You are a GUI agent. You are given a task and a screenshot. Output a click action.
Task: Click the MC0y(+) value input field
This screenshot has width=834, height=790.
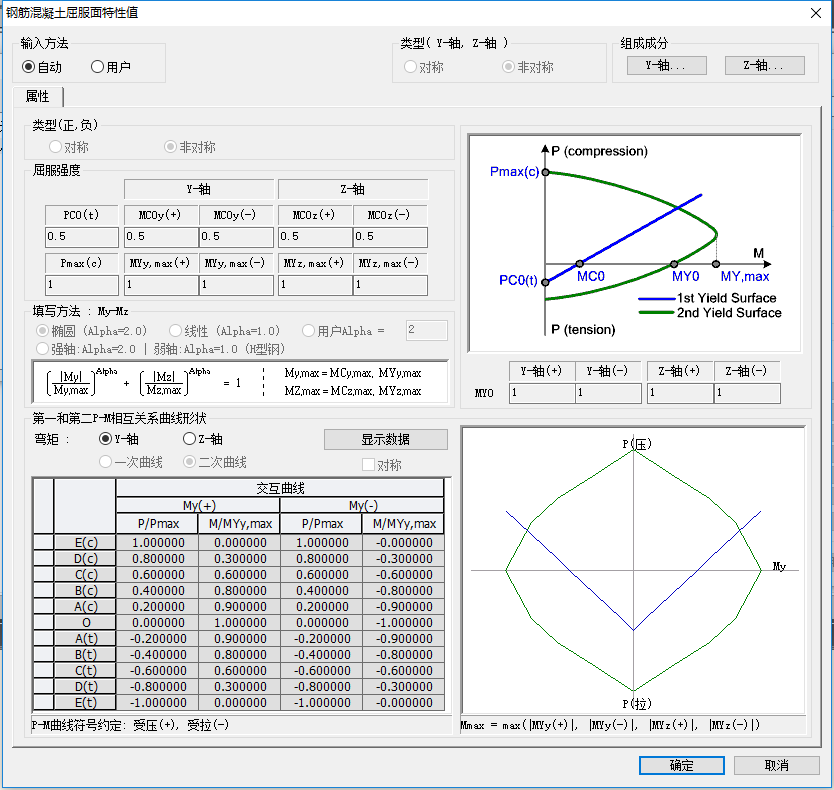click(160, 237)
